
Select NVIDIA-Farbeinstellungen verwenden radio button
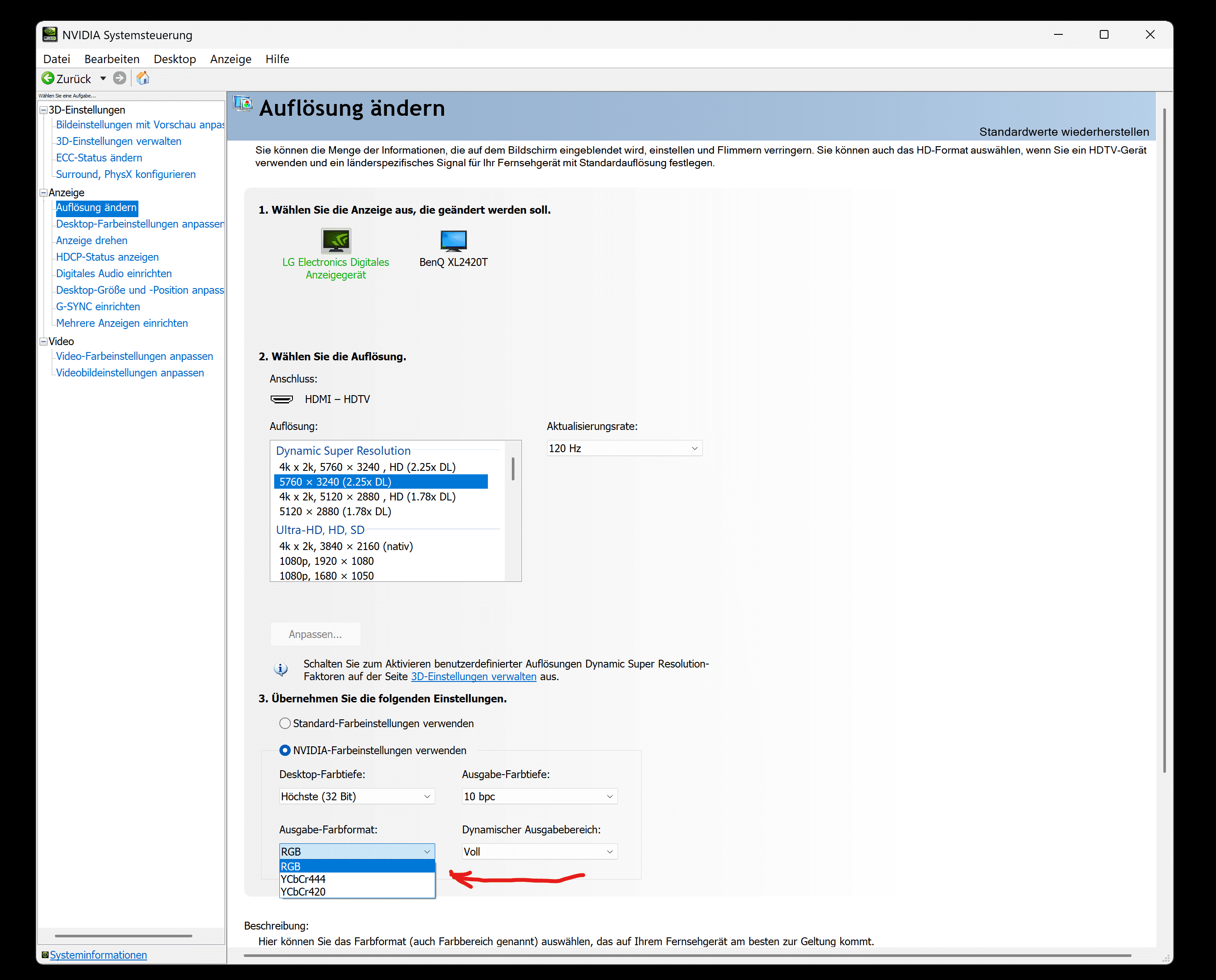click(x=285, y=750)
